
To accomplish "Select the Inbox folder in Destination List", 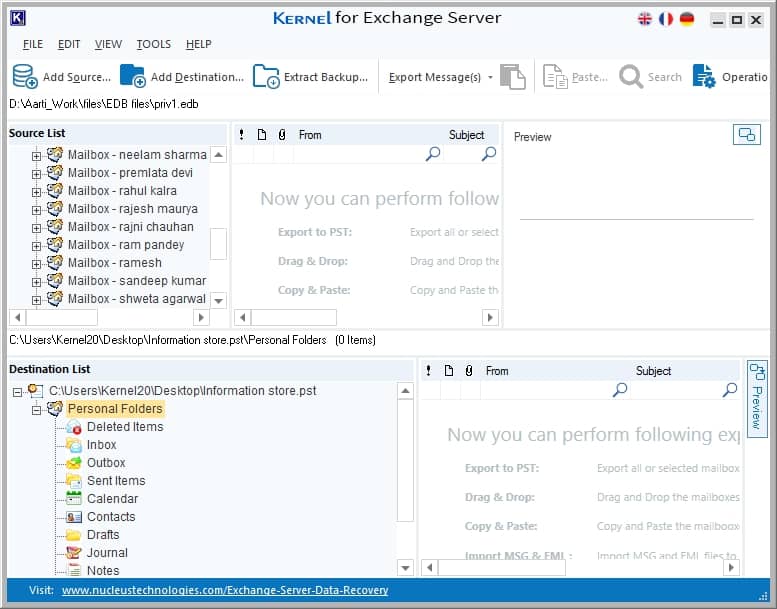I will (x=102, y=444).
